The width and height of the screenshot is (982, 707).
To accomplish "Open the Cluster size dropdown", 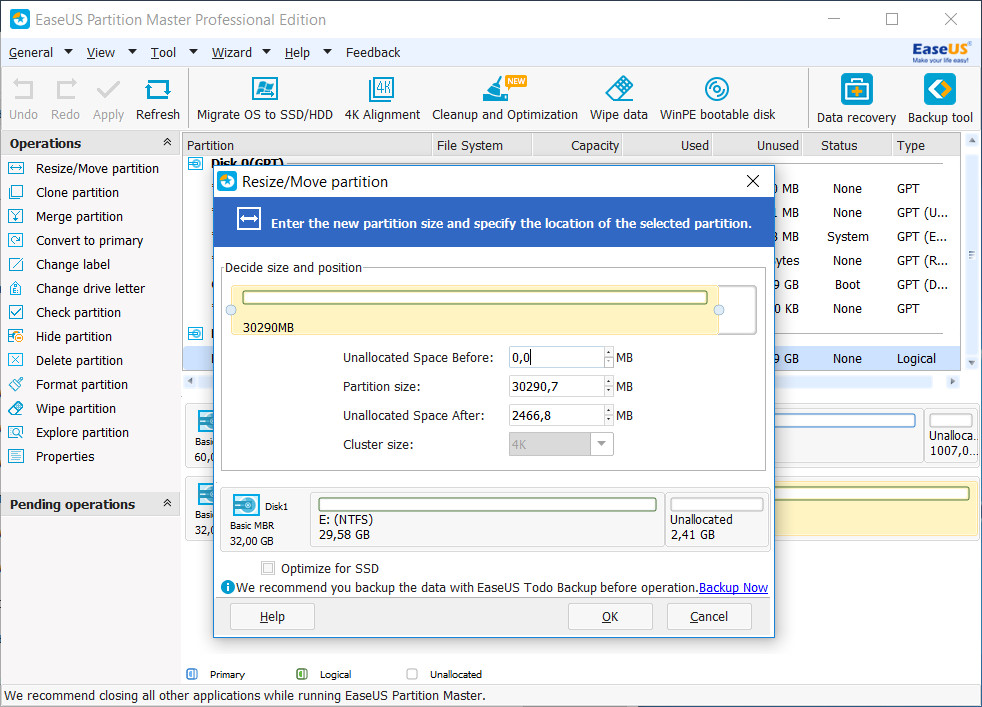I will (x=601, y=444).
